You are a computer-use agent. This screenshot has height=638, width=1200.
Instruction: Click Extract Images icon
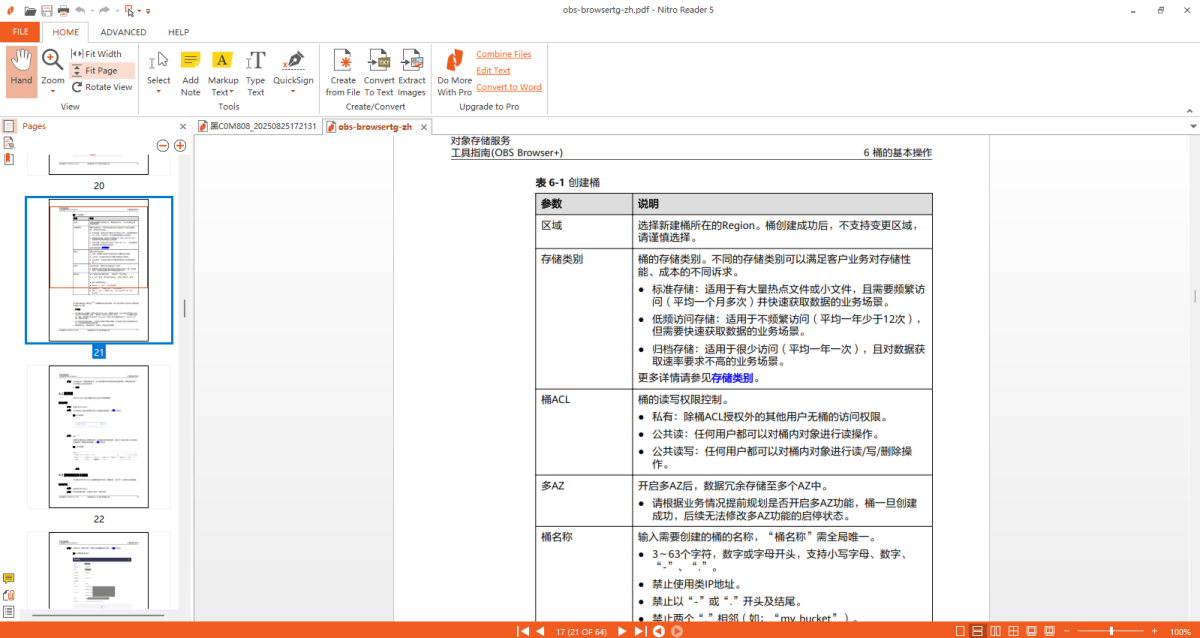click(412, 71)
